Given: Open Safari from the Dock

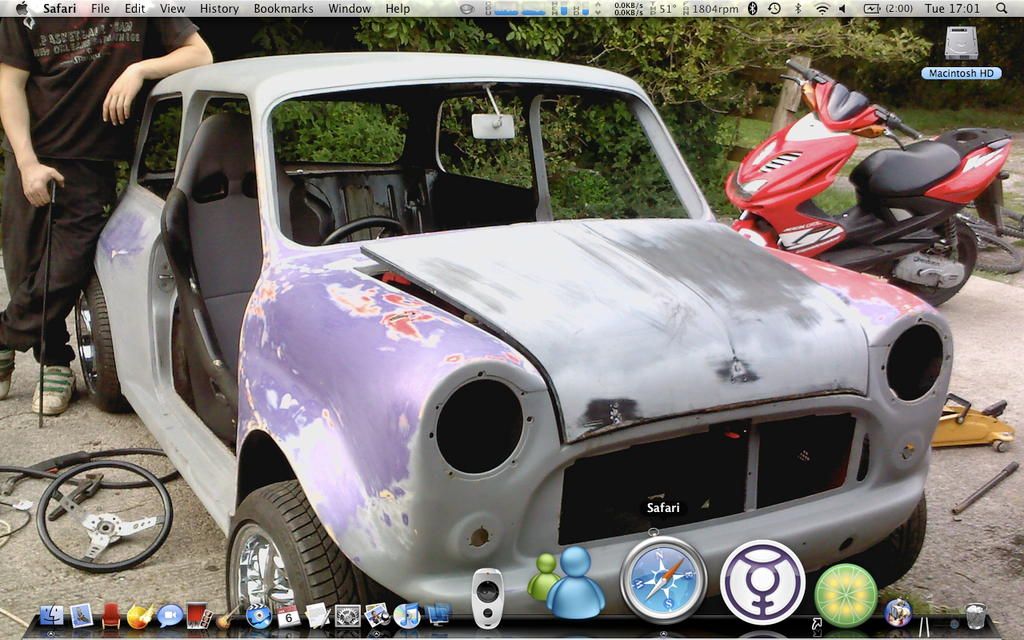Looking at the screenshot, I should click(x=663, y=579).
